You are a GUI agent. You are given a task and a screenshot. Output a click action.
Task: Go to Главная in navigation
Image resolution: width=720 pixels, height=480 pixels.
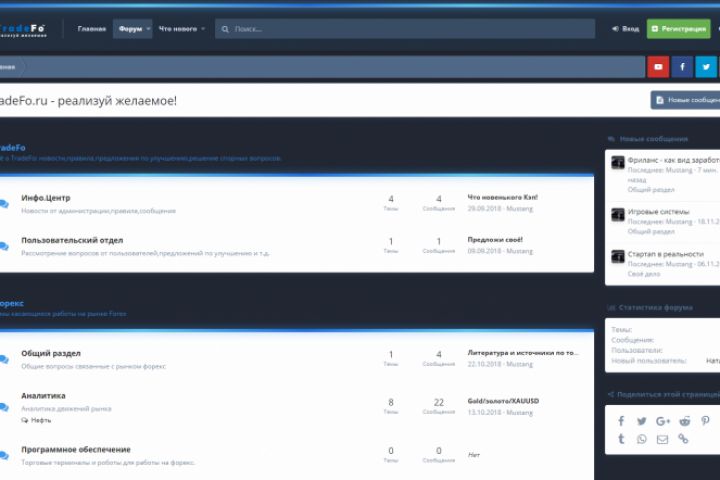point(91,29)
